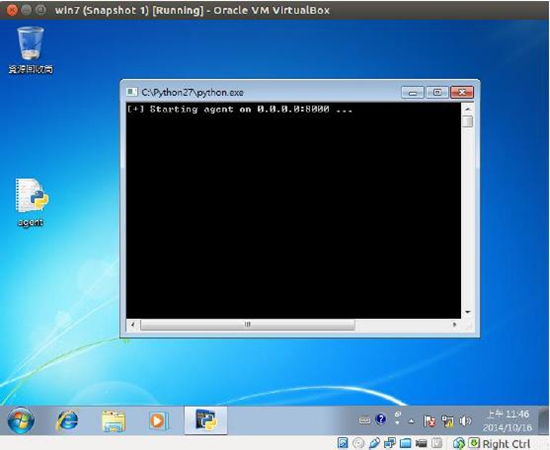Launch Internet Explorer from taskbar
The height and width of the screenshot is (450, 550).
coord(67,420)
